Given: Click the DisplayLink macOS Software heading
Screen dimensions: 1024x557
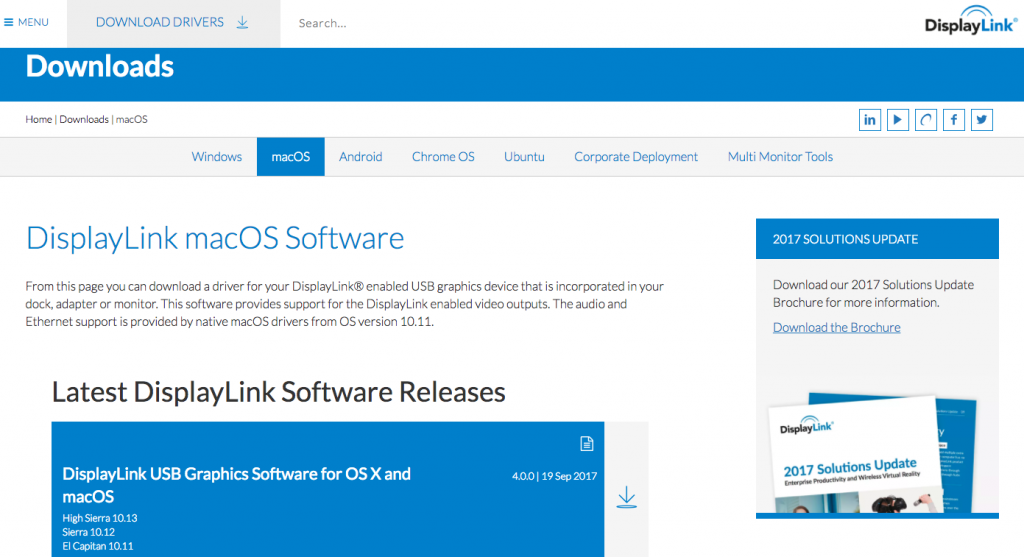Looking at the screenshot, I should [x=215, y=238].
